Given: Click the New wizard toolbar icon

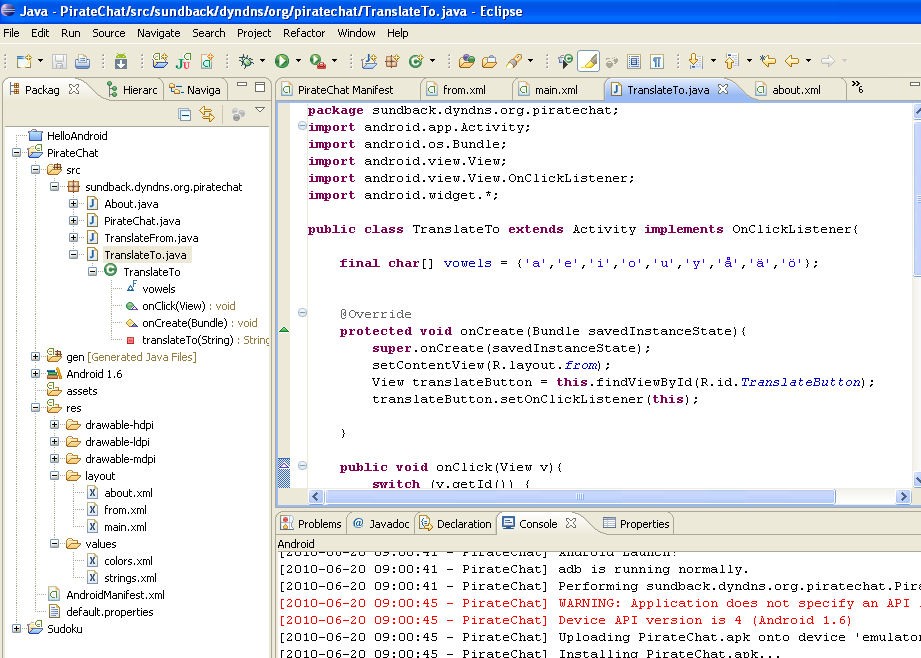Looking at the screenshot, I should (x=24, y=61).
